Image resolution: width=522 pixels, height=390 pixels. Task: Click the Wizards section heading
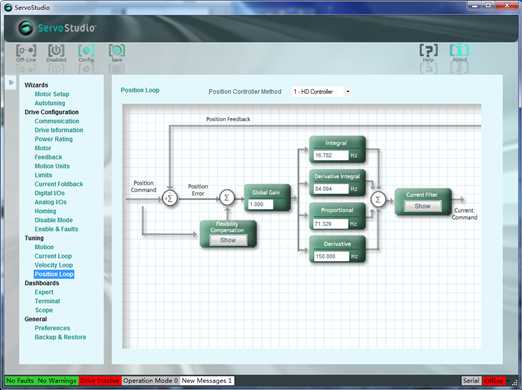[x=36, y=85]
